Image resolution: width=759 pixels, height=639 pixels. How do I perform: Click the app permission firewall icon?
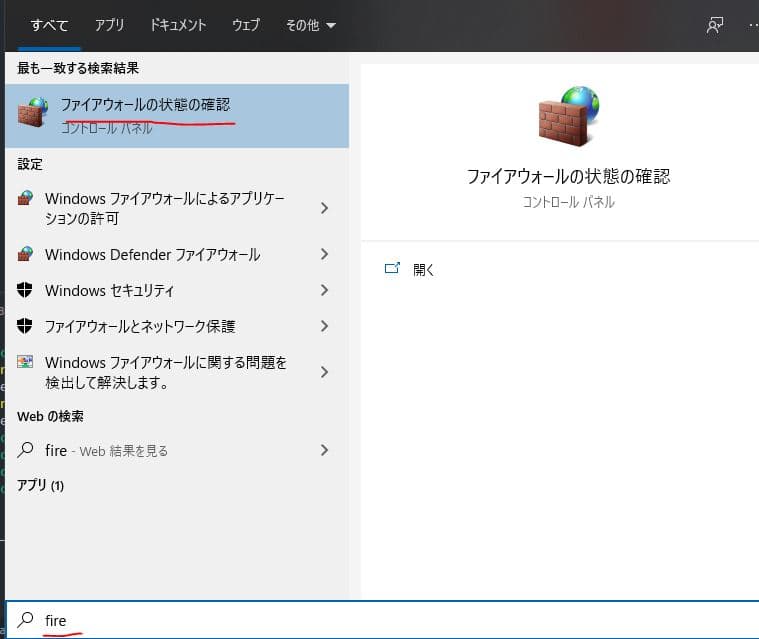coord(26,199)
